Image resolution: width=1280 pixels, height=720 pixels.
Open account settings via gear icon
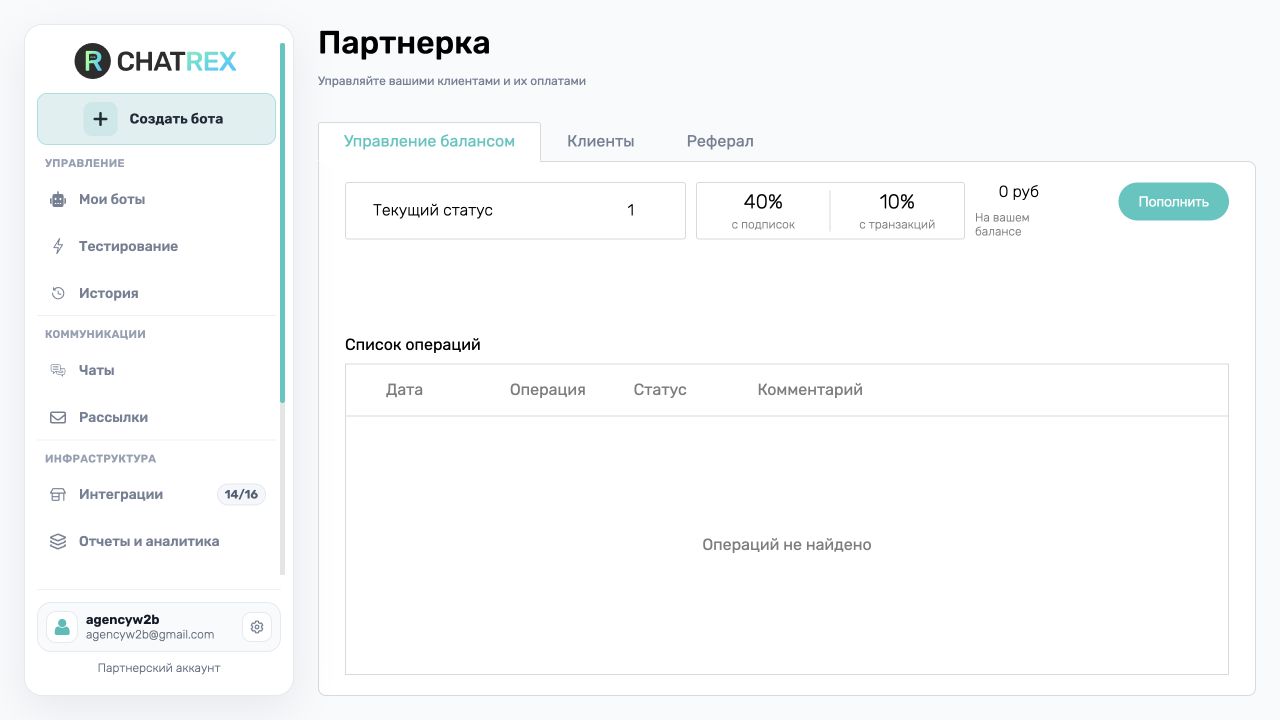pyautogui.click(x=257, y=627)
